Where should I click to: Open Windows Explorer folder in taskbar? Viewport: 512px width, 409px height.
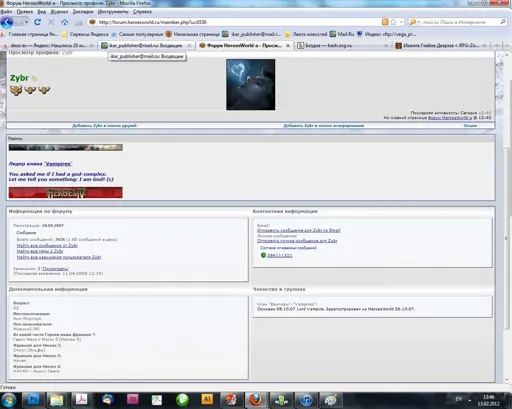pos(57,400)
